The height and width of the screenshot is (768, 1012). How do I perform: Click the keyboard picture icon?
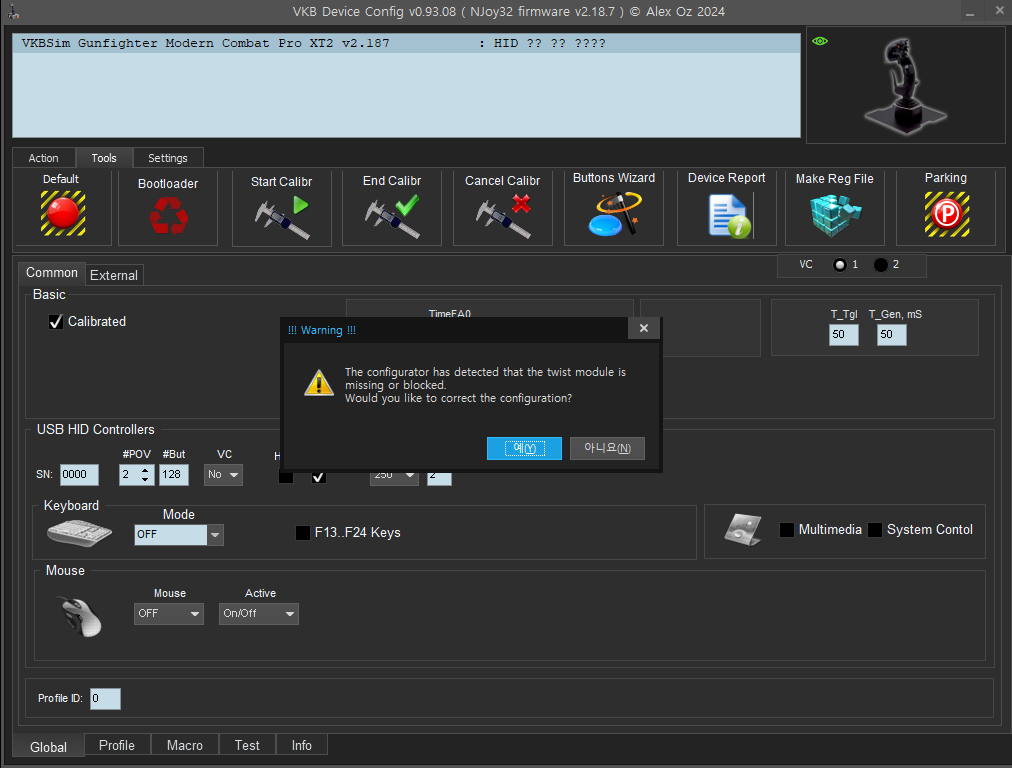(x=79, y=532)
